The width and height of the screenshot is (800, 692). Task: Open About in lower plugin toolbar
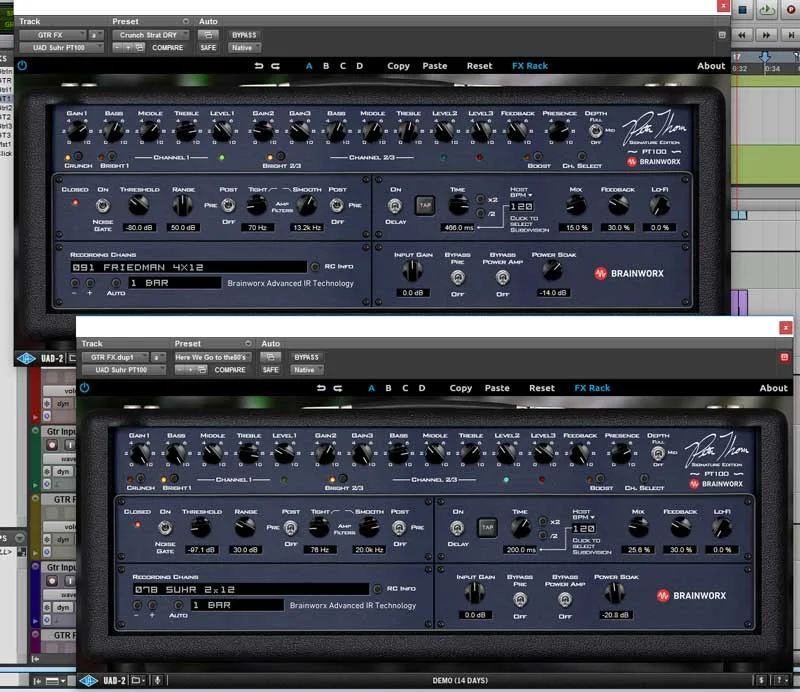773,388
